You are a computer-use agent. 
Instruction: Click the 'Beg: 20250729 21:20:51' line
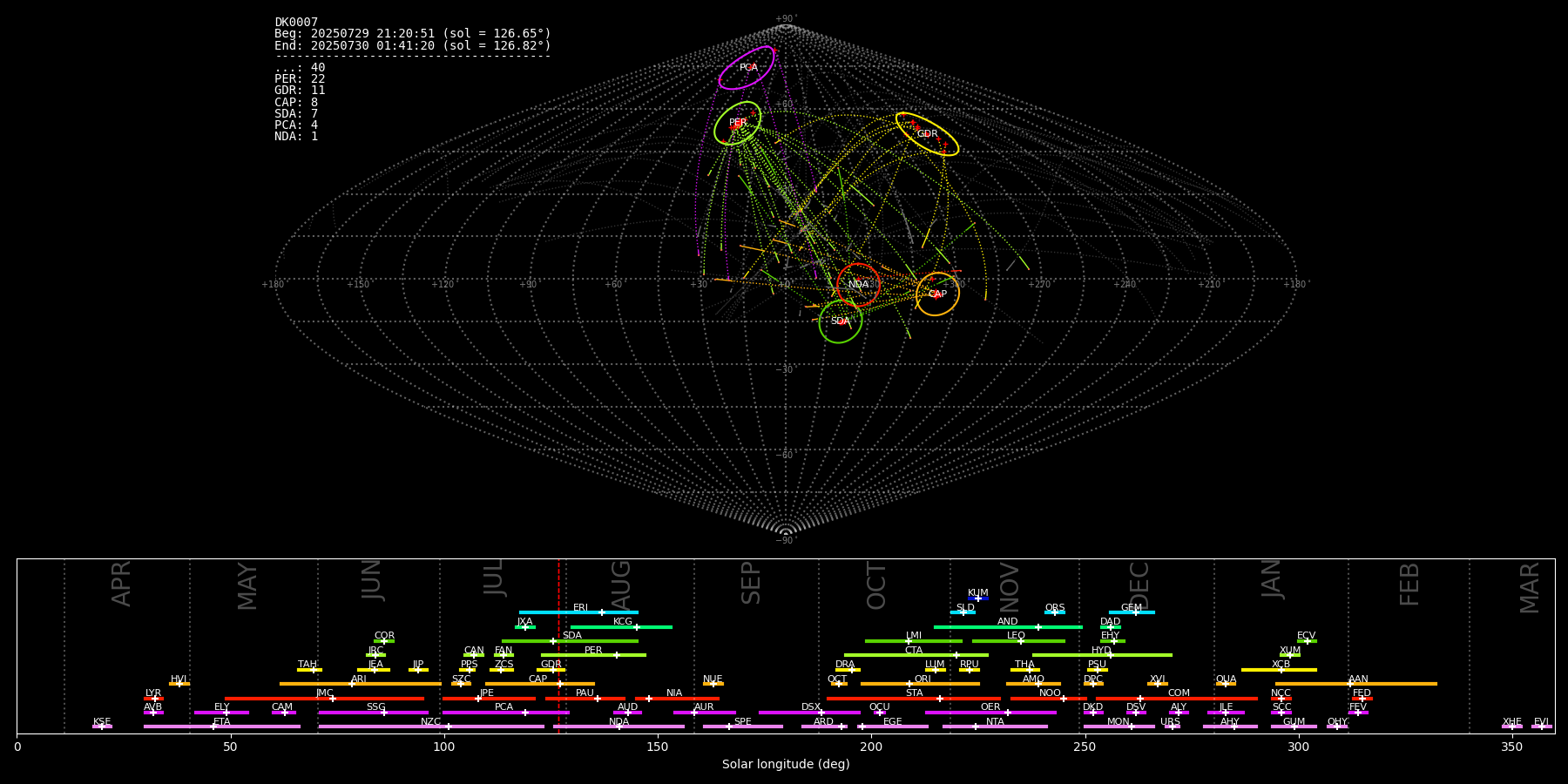[413, 33]
